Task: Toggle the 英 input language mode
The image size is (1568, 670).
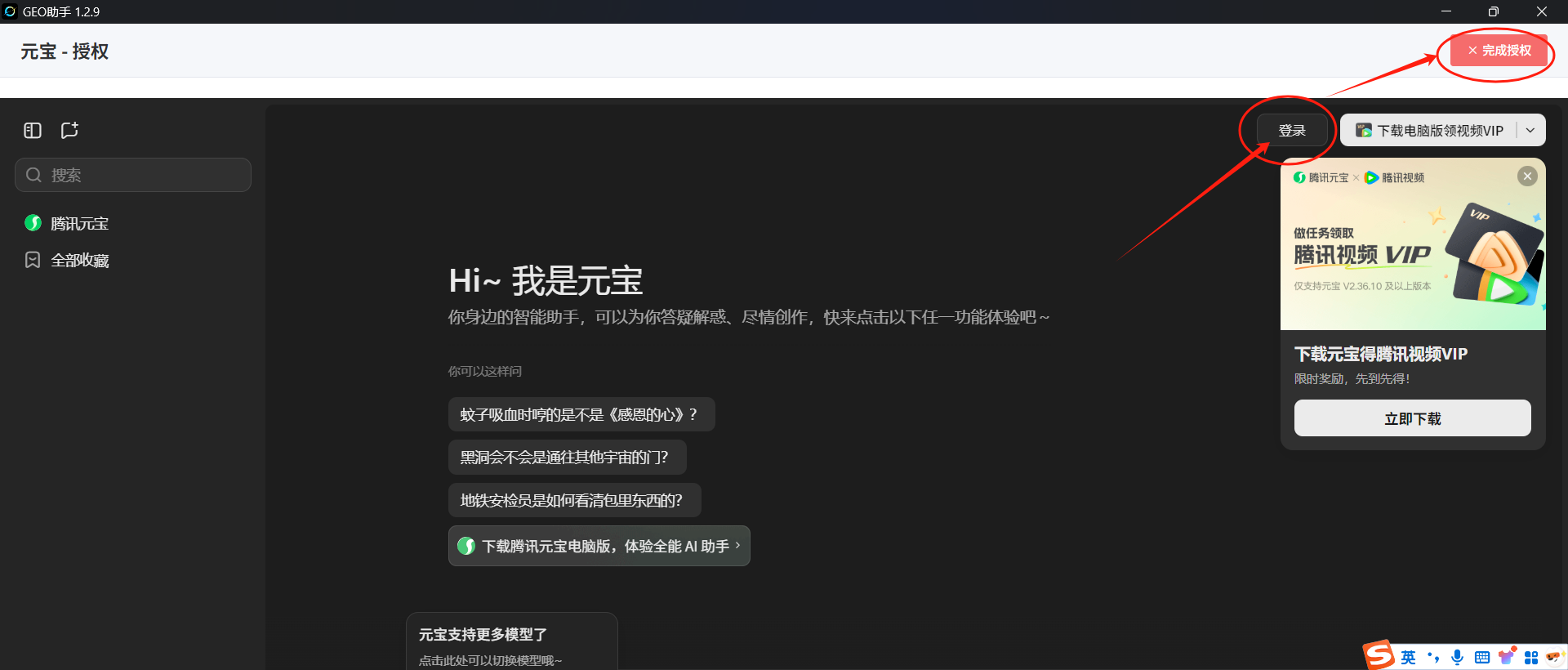Action: pyautogui.click(x=1408, y=657)
